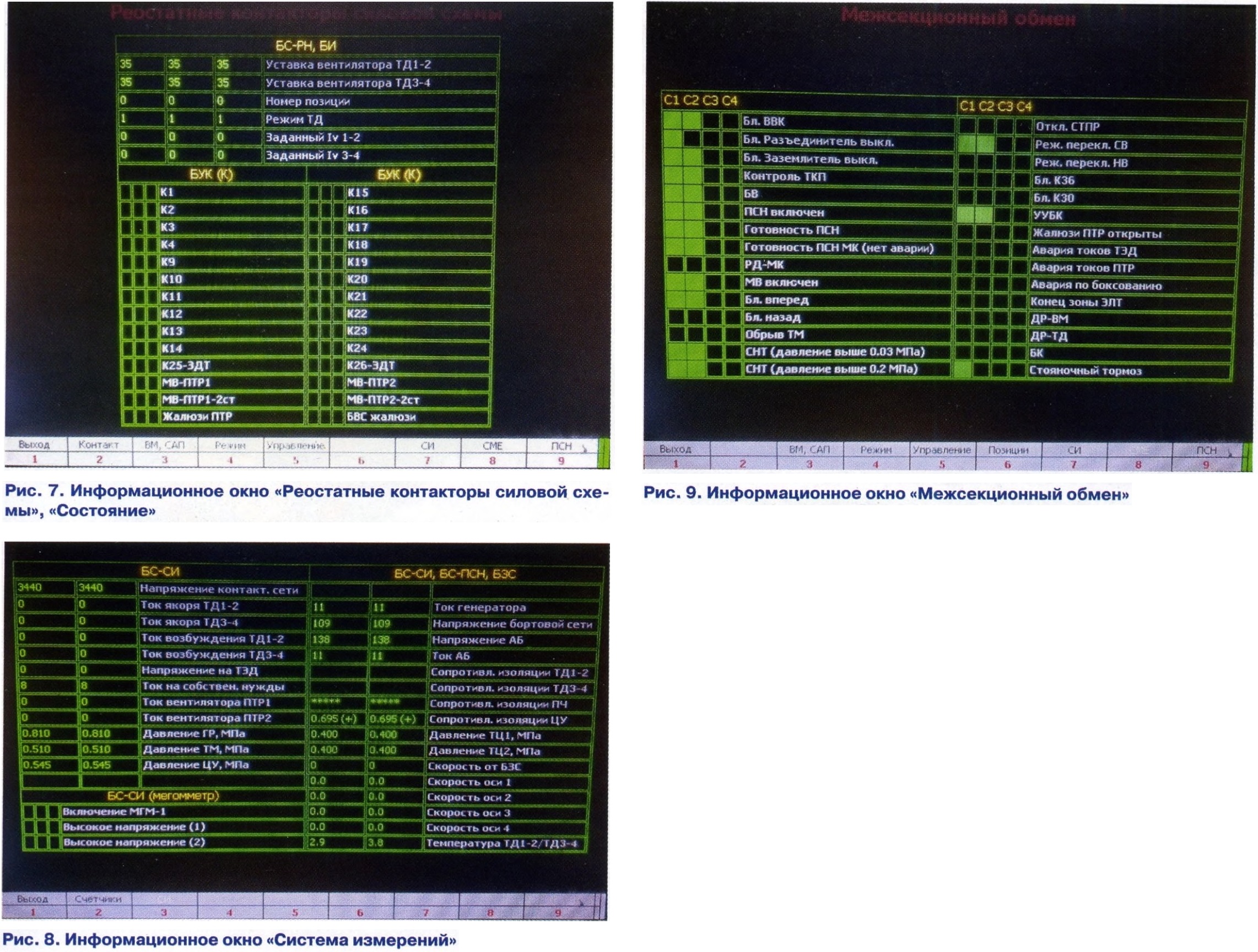Click the C1 dark cell of РД-МК row

point(675,264)
